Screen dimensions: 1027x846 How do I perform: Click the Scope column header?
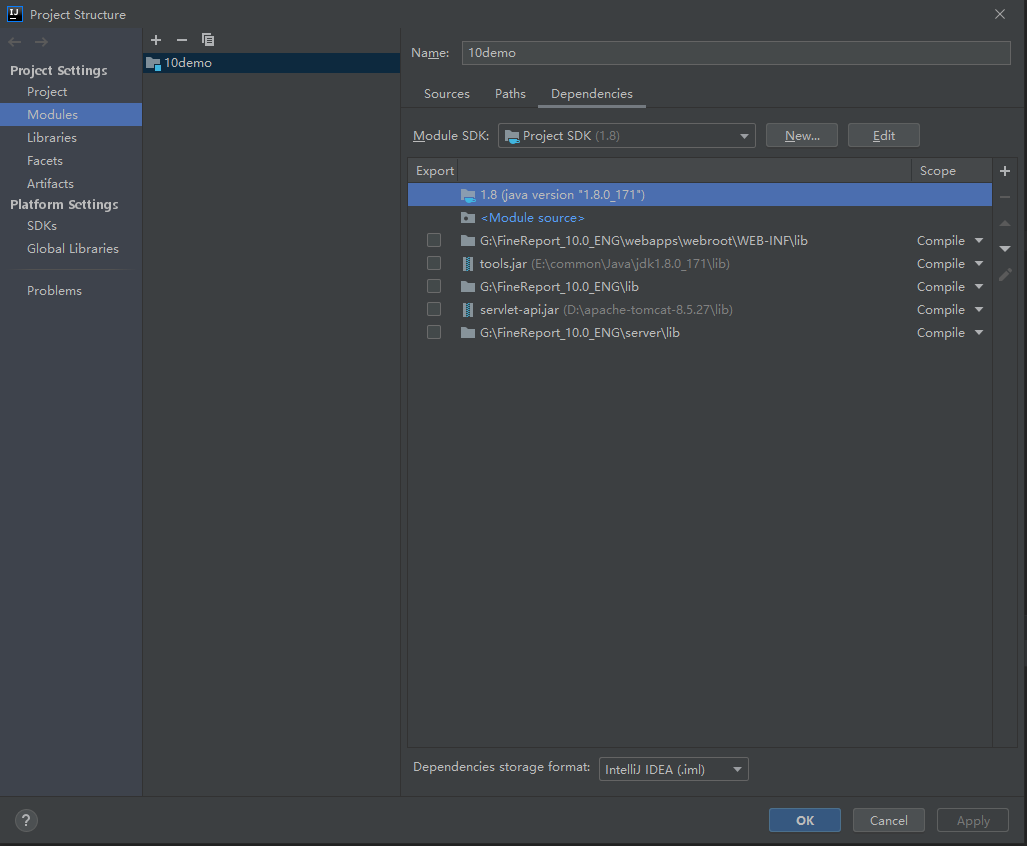[951, 171]
